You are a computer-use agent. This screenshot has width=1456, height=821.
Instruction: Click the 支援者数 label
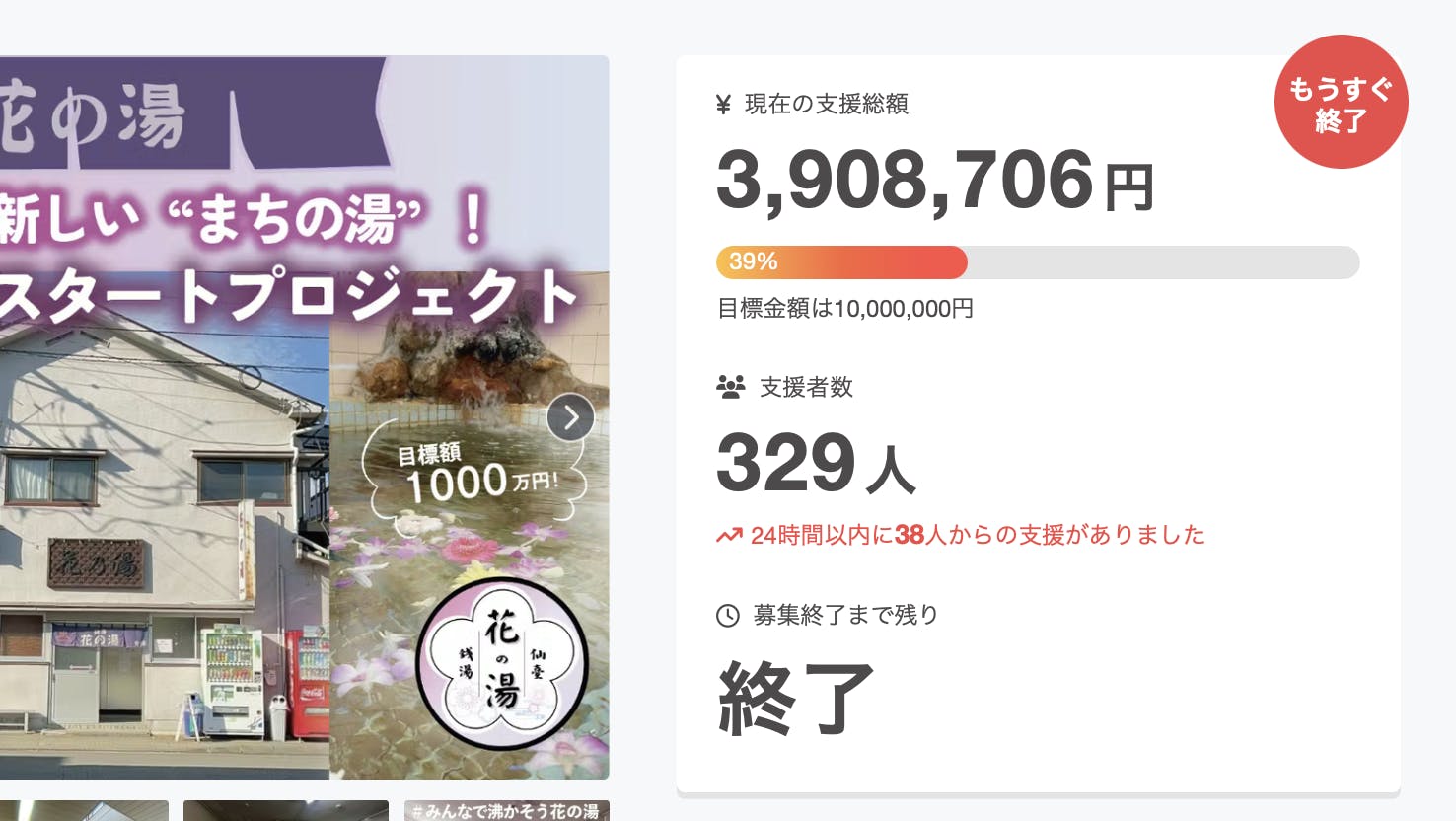pyautogui.click(x=806, y=387)
